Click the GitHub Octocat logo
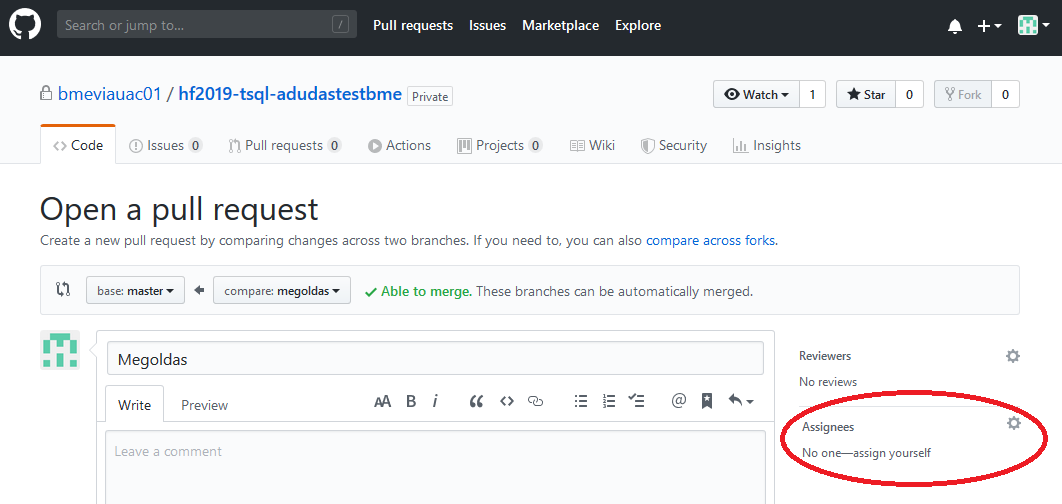Screen dimensions: 1062x504 click(x=25, y=25)
